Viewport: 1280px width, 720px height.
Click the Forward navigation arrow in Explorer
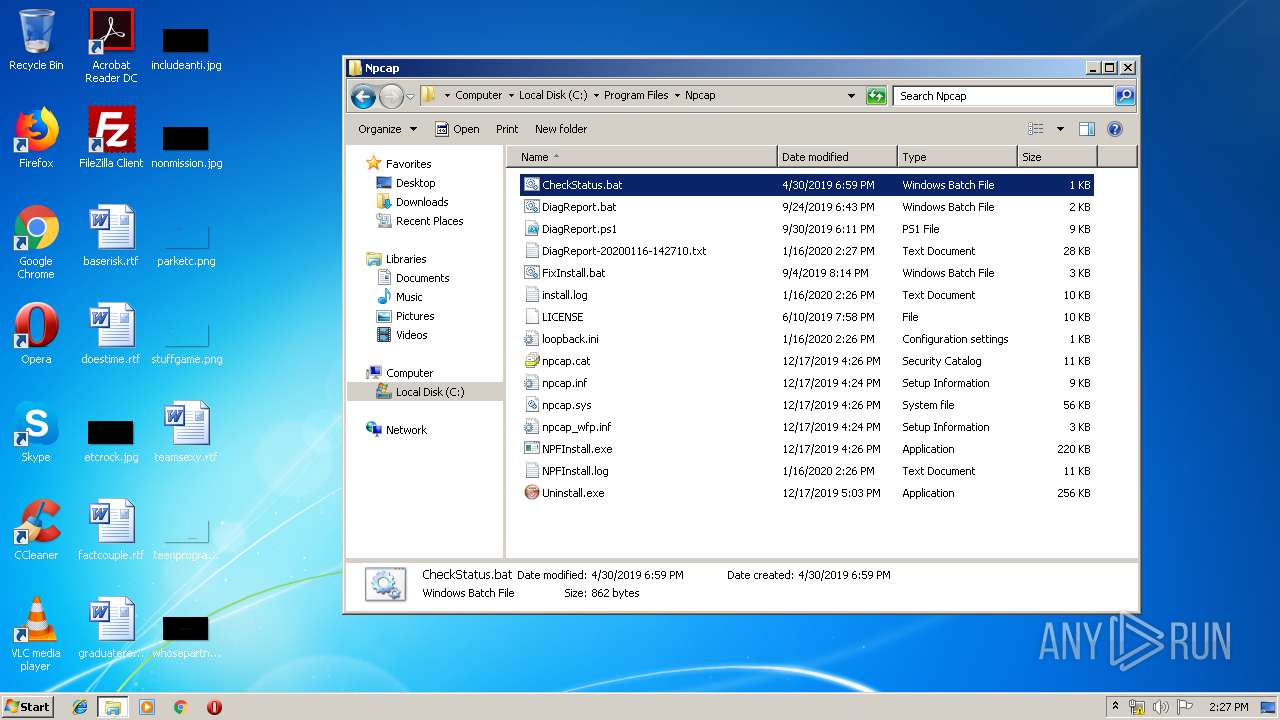click(x=391, y=96)
